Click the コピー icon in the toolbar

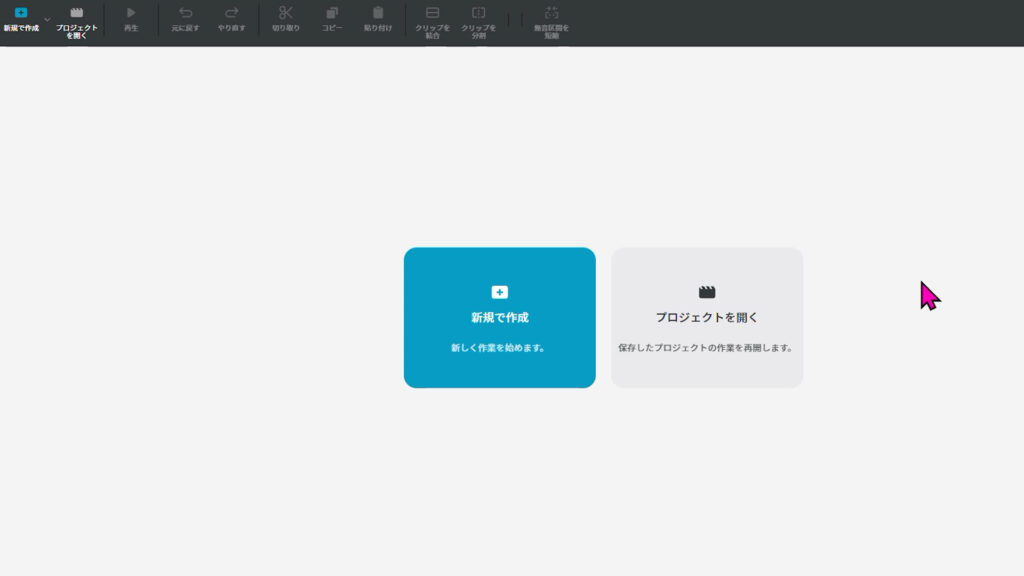click(x=332, y=13)
